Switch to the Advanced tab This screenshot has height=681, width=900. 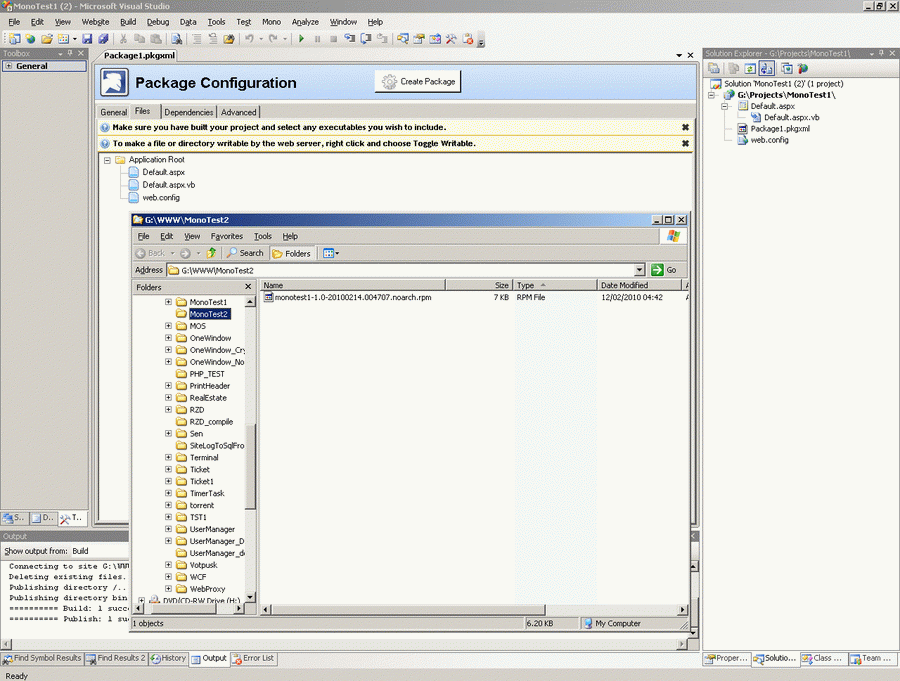pyautogui.click(x=239, y=112)
